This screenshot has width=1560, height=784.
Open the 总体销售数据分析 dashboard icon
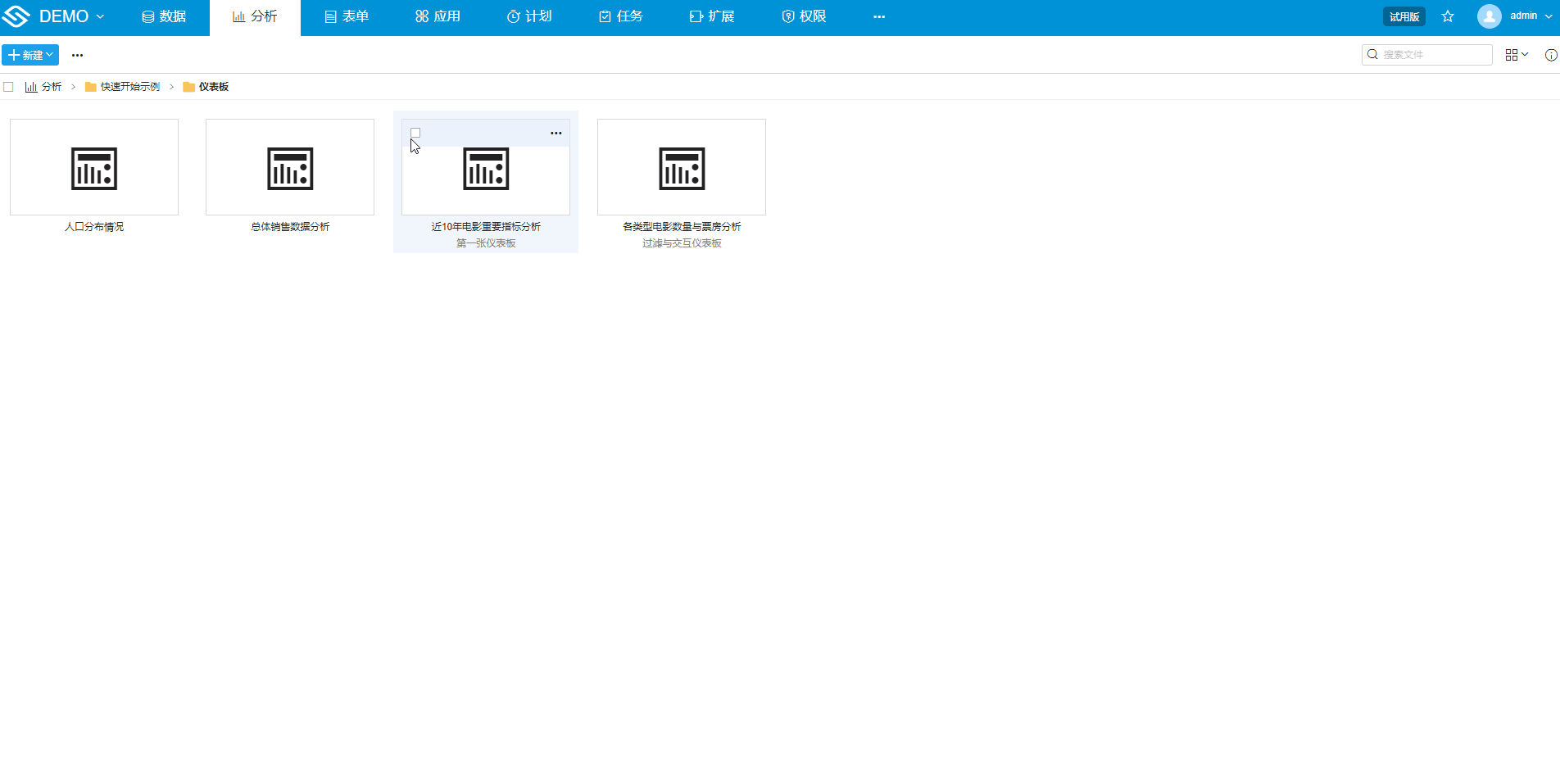click(290, 168)
